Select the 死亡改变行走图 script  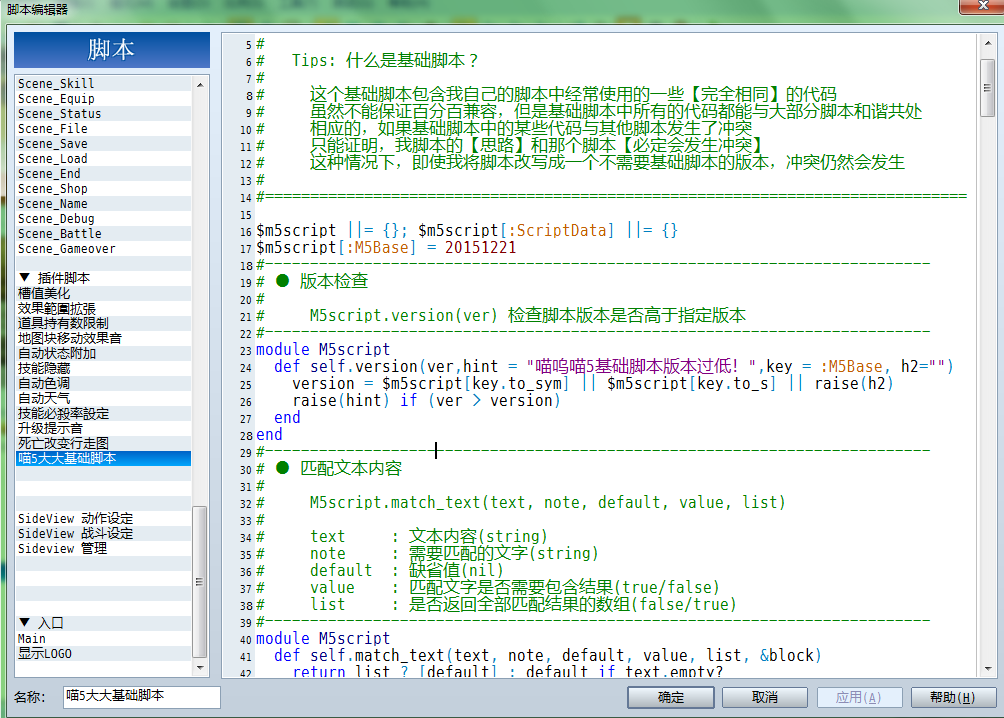pyautogui.click(x=103, y=444)
